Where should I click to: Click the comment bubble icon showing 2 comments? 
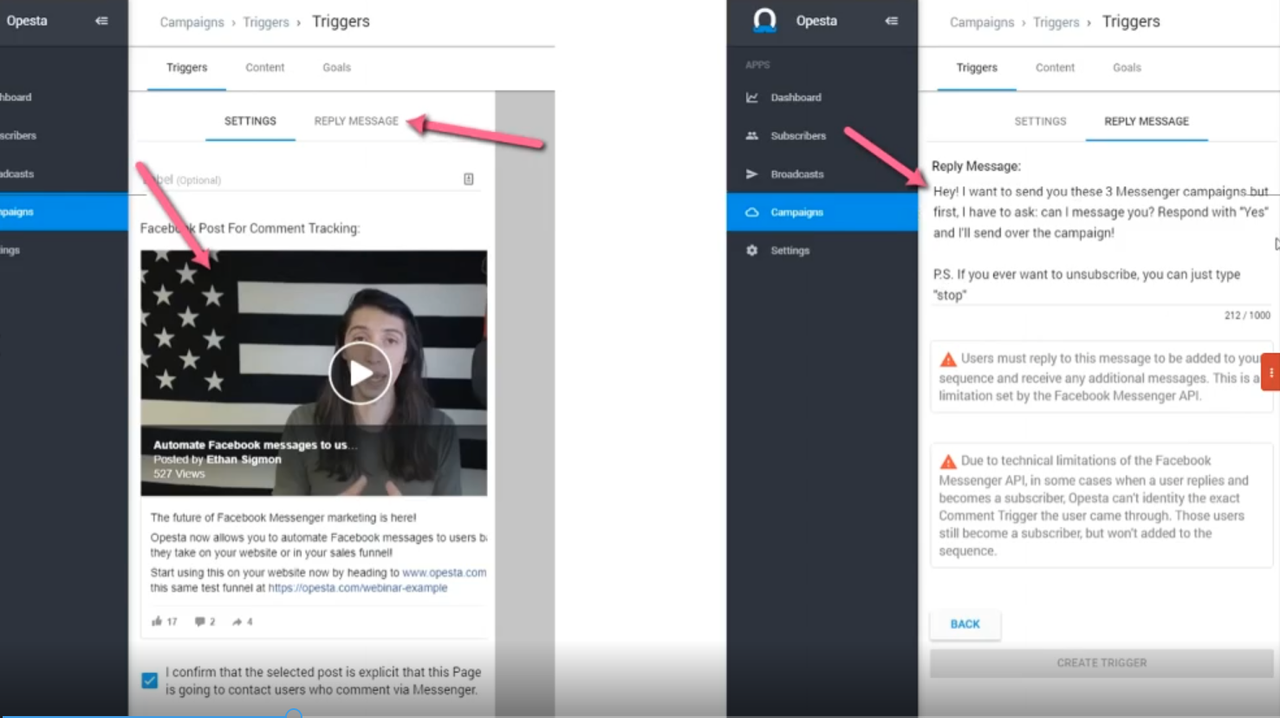199,621
